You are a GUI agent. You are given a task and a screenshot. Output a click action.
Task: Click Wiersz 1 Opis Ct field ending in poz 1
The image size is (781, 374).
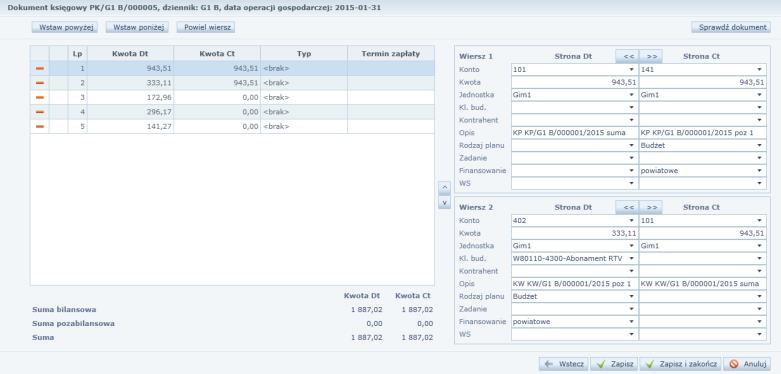702,132
